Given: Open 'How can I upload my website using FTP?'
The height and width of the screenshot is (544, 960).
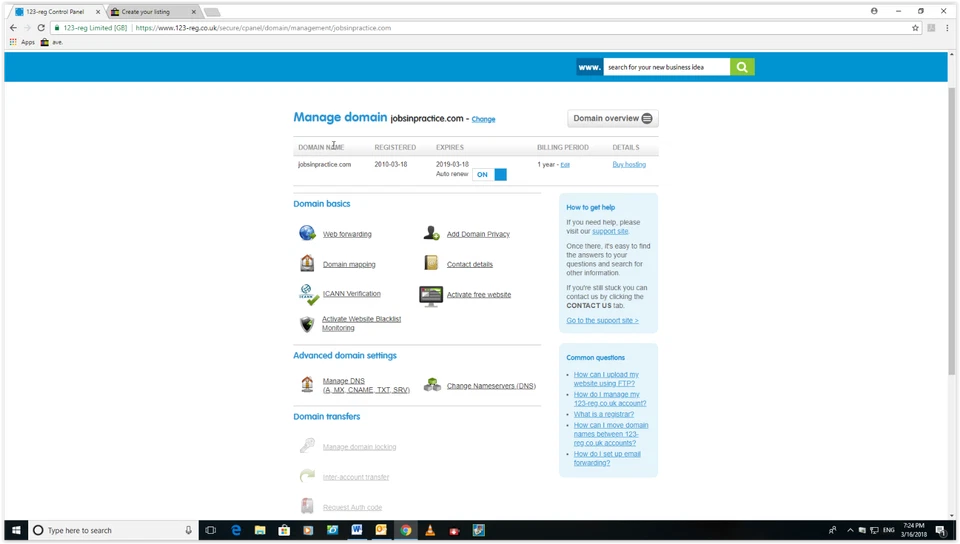Looking at the screenshot, I should click(x=606, y=379).
